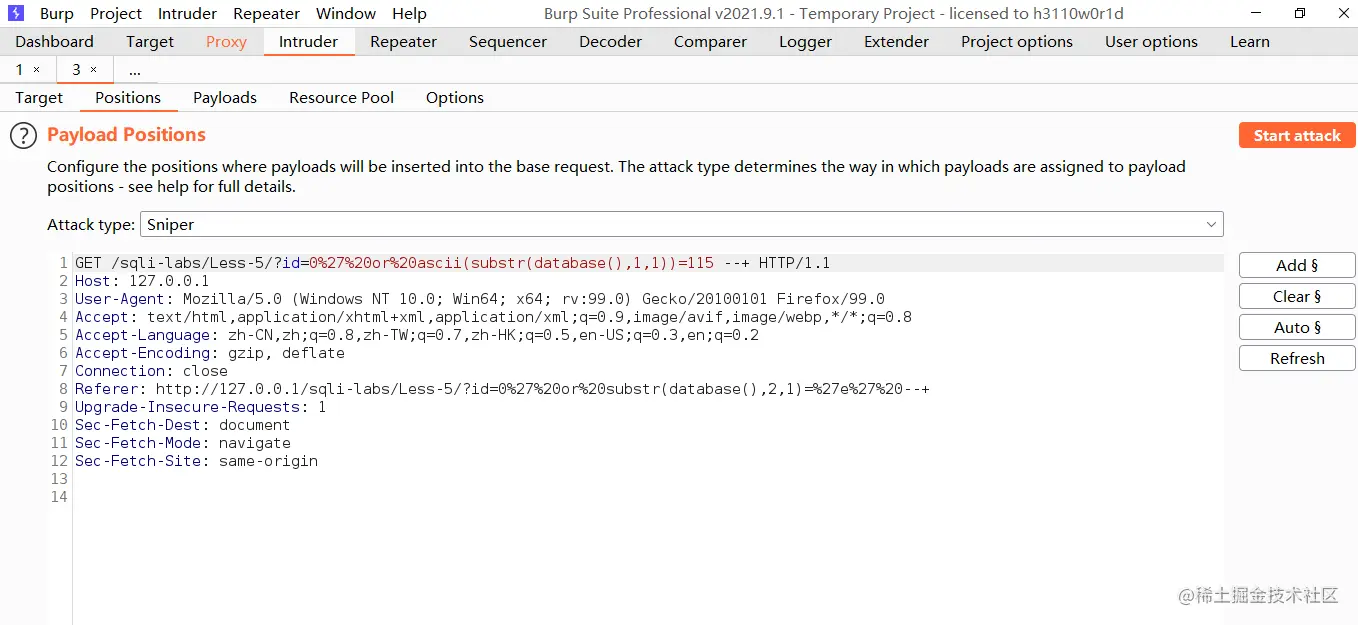Open the Window menu
This screenshot has height=625, width=1358.
click(346, 14)
